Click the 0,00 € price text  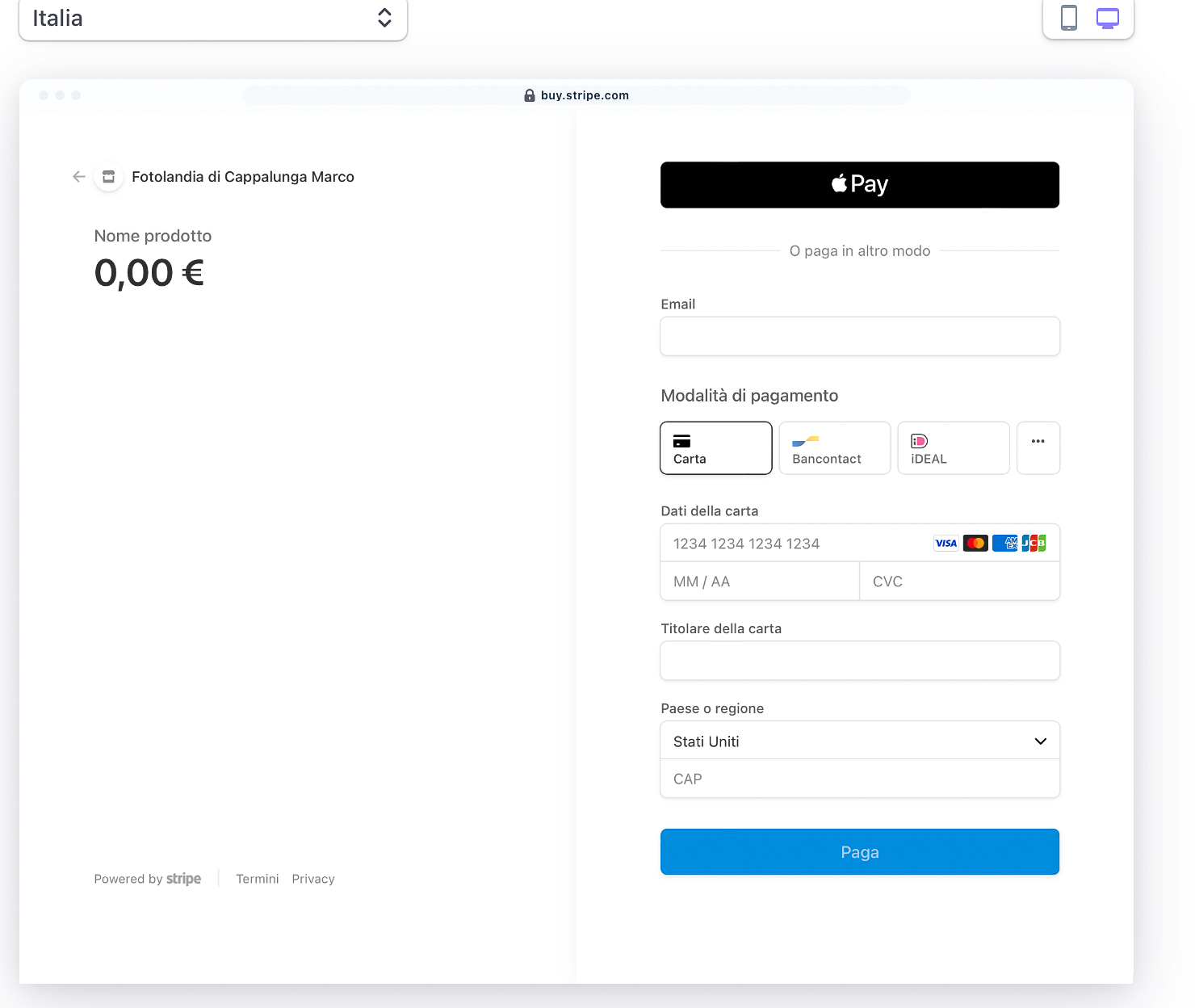149,273
